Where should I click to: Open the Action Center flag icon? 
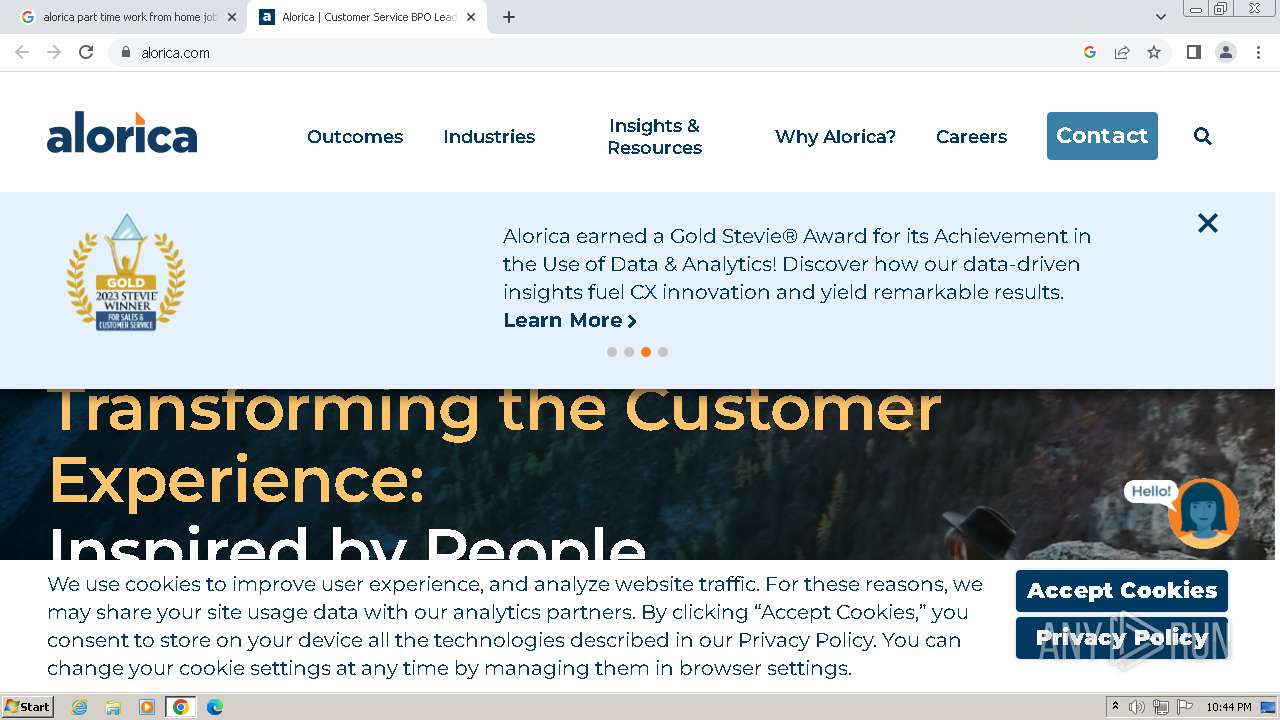[x=1185, y=707]
